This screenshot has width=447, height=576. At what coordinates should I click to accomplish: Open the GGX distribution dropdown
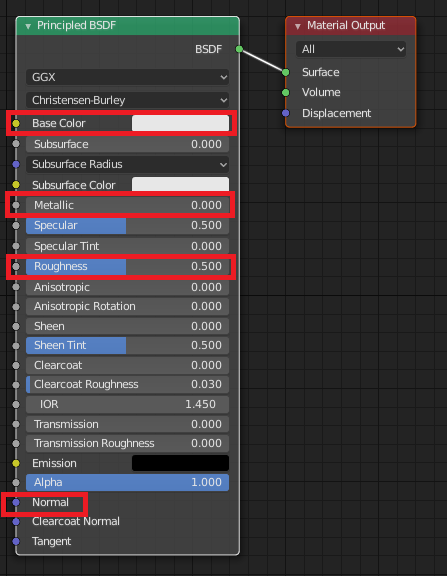[127, 77]
